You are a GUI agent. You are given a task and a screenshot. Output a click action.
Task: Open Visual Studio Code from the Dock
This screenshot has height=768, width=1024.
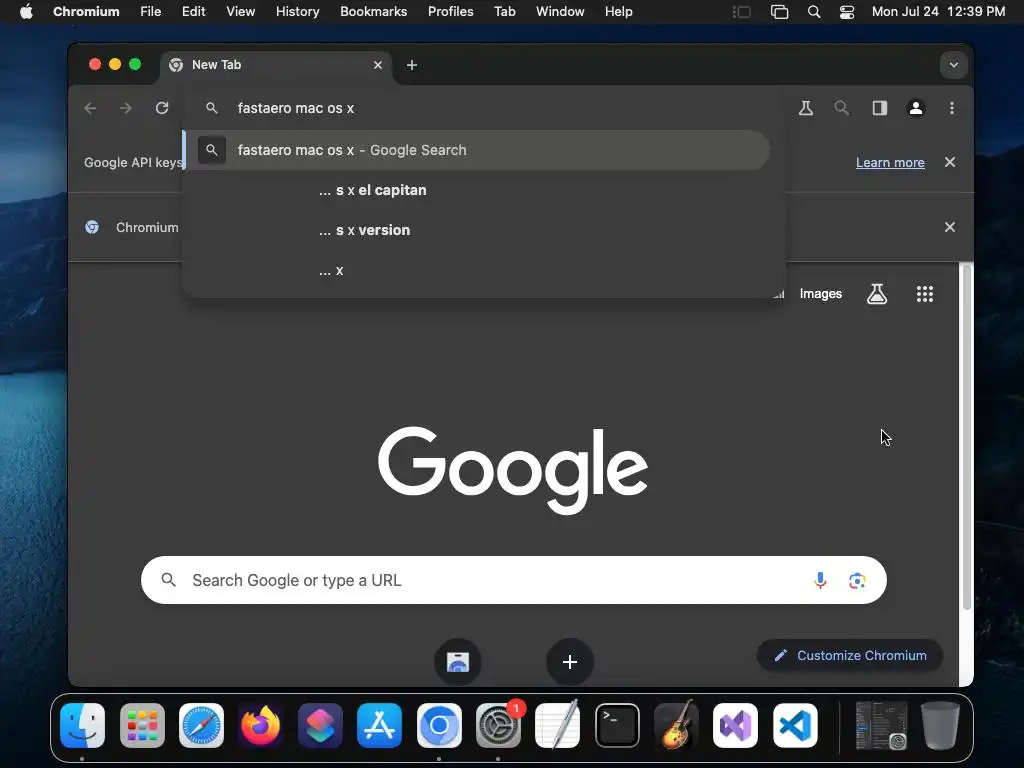tap(795, 726)
